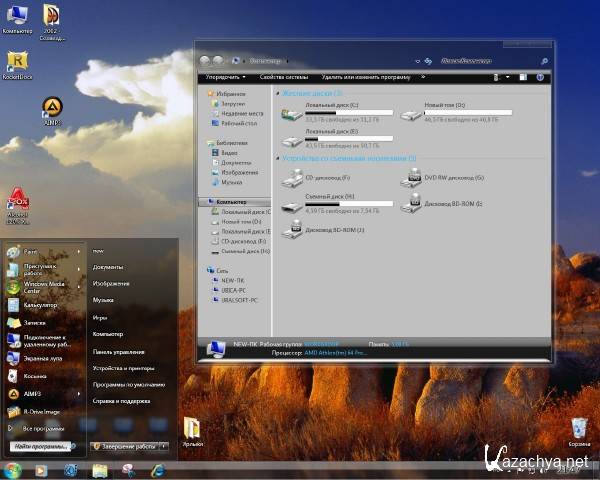The image size is (600, 480).
Task: Open Calculator (Калькулятор) from Start menu
Action: click(40, 304)
